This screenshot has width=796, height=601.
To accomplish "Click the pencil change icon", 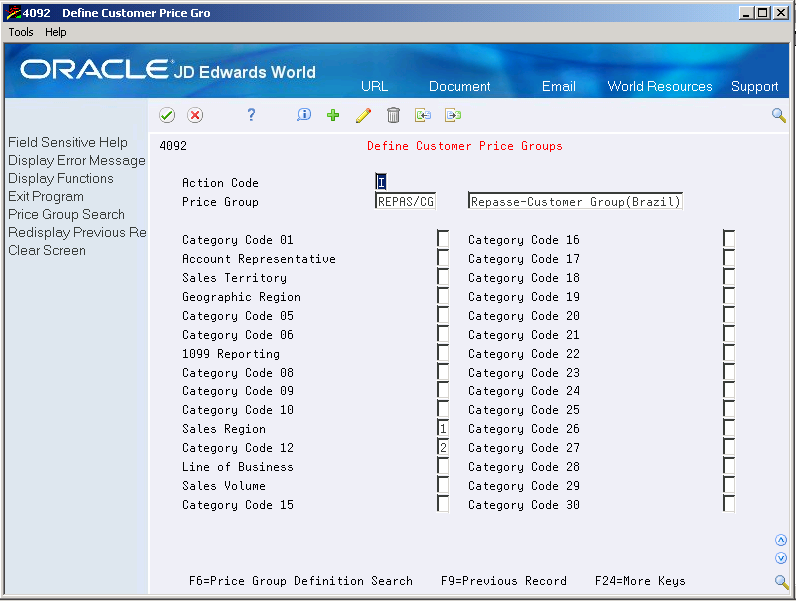I will (363, 115).
